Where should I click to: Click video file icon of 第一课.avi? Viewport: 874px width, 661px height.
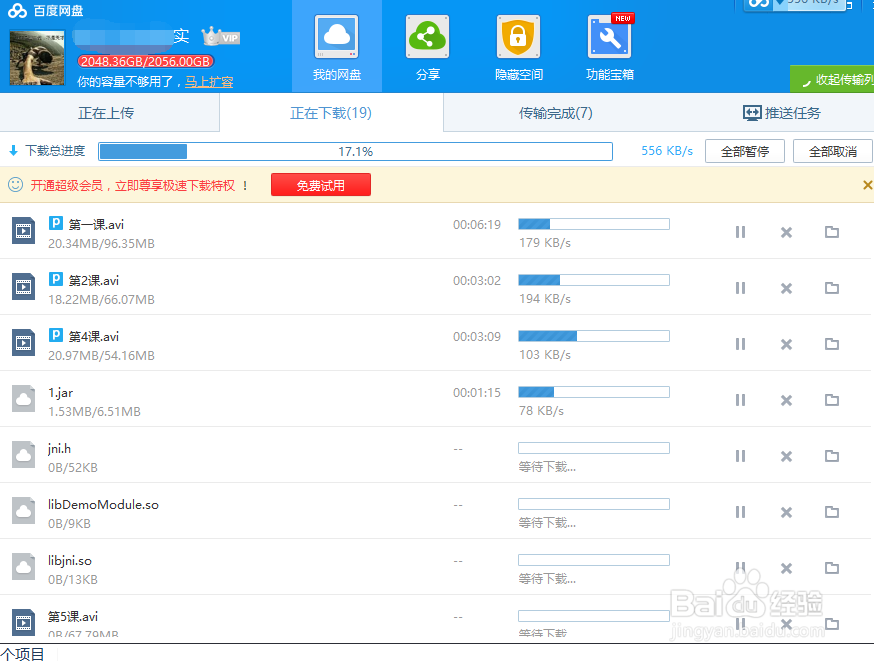(x=23, y=231)
